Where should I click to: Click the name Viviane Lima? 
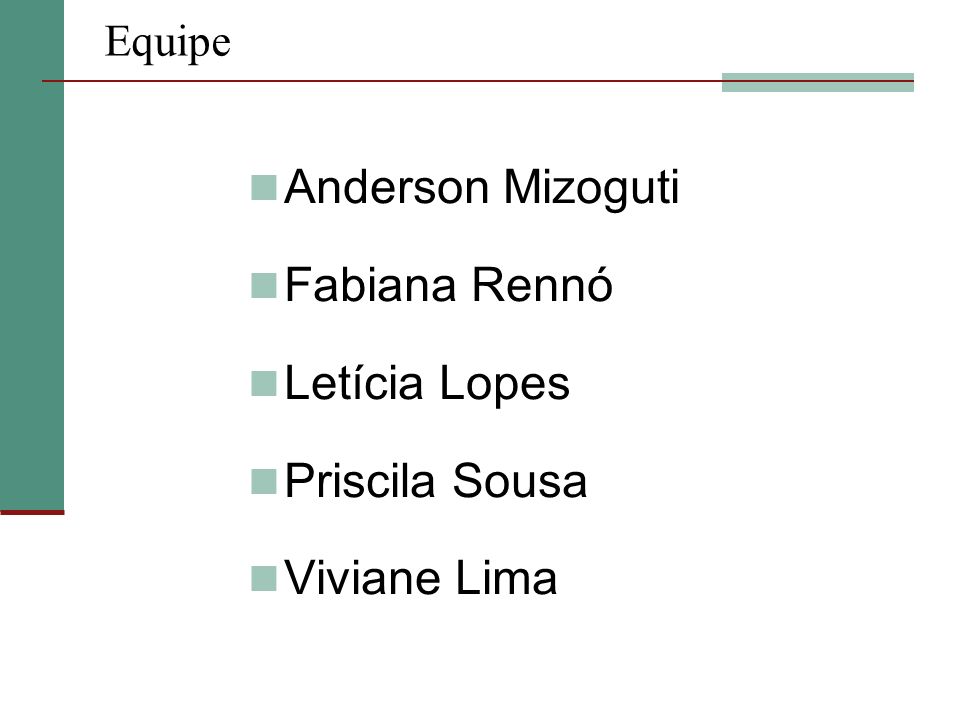click(x=421, y=578)
